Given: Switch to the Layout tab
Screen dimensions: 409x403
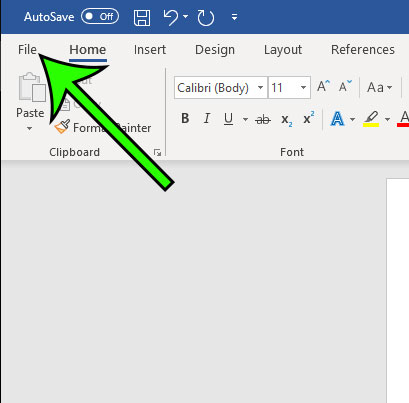Looking at the screenshot, I should [283, 50].
